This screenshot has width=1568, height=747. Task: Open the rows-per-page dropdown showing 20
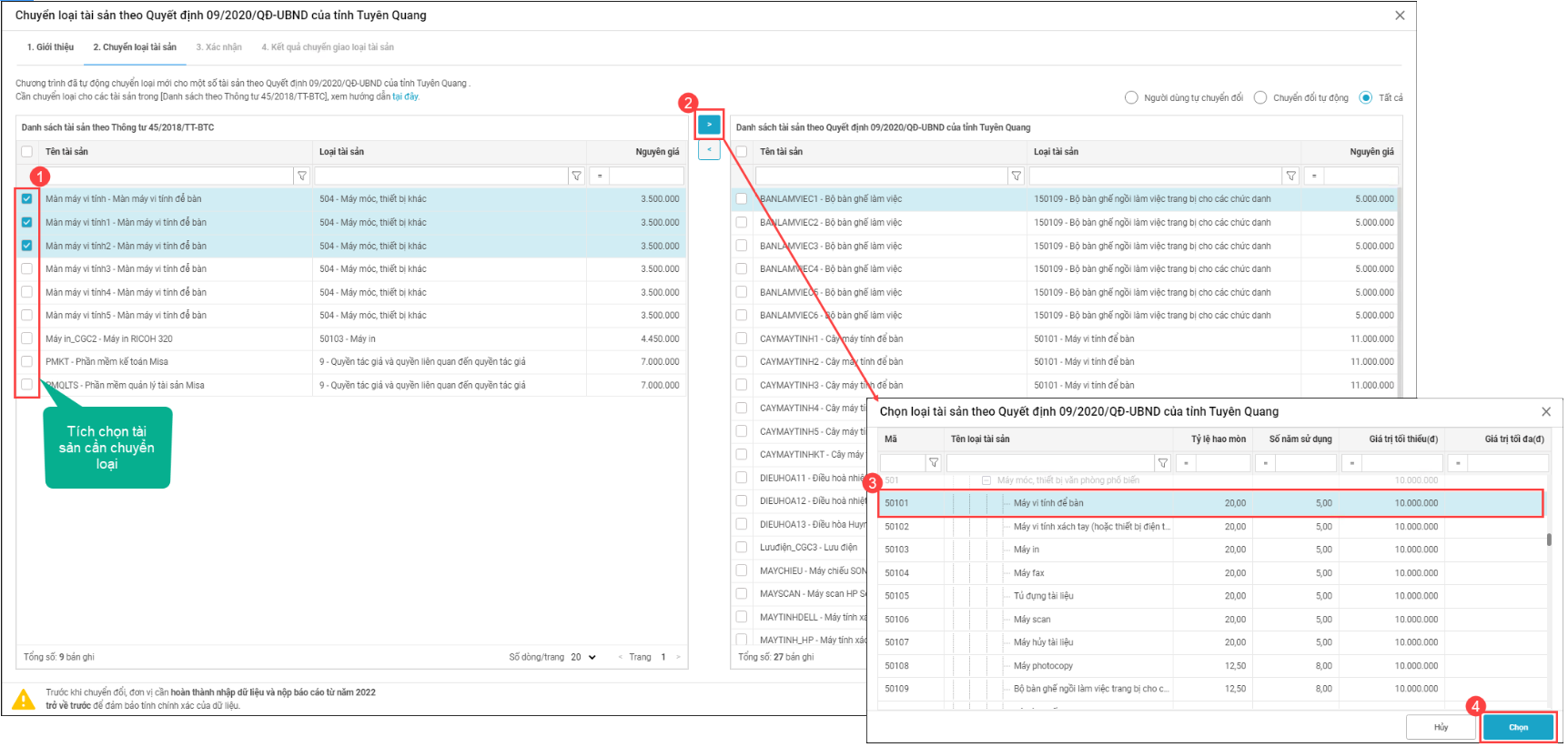pos(583,657)
